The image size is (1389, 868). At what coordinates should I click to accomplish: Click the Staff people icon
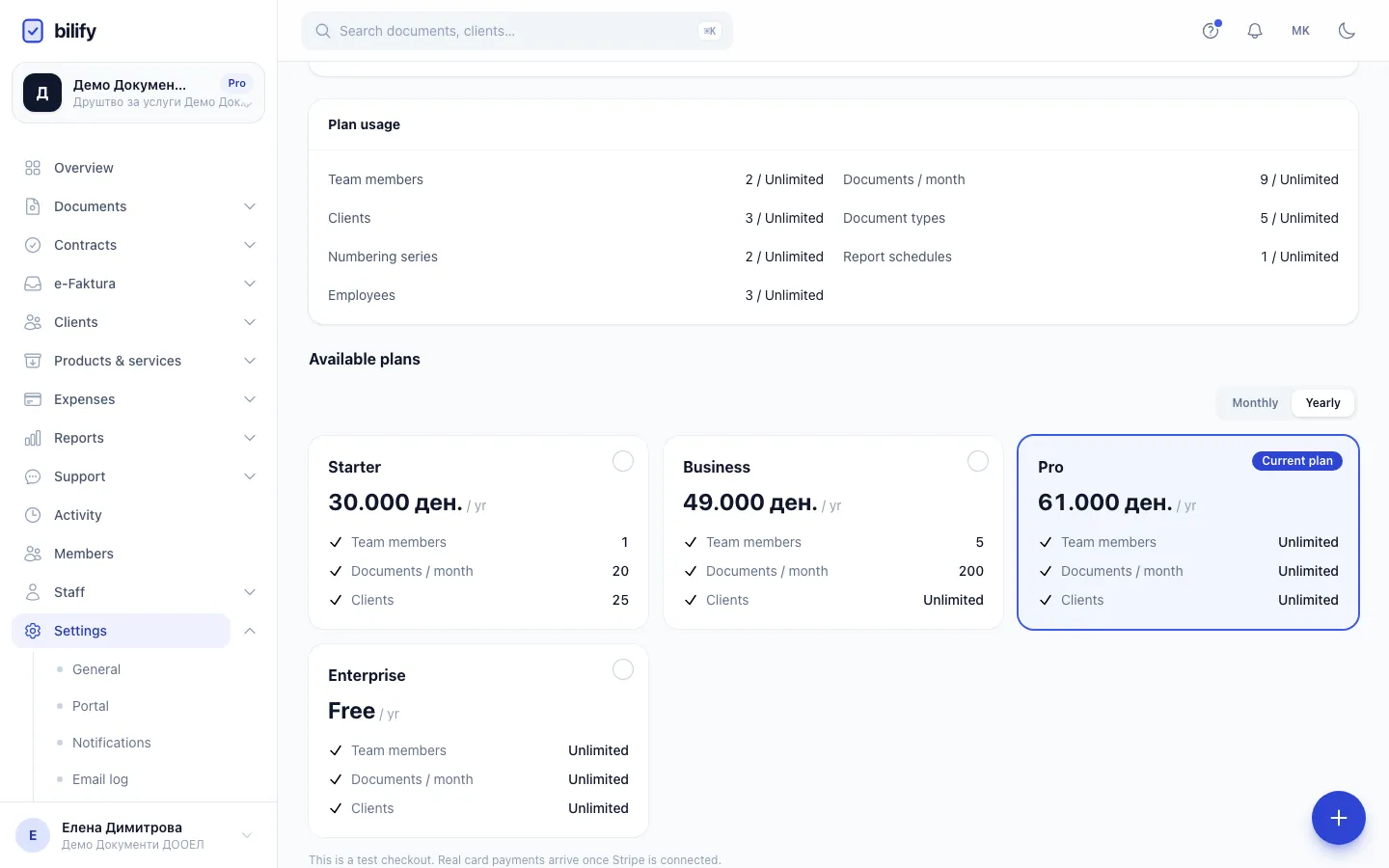coord(33,592)
